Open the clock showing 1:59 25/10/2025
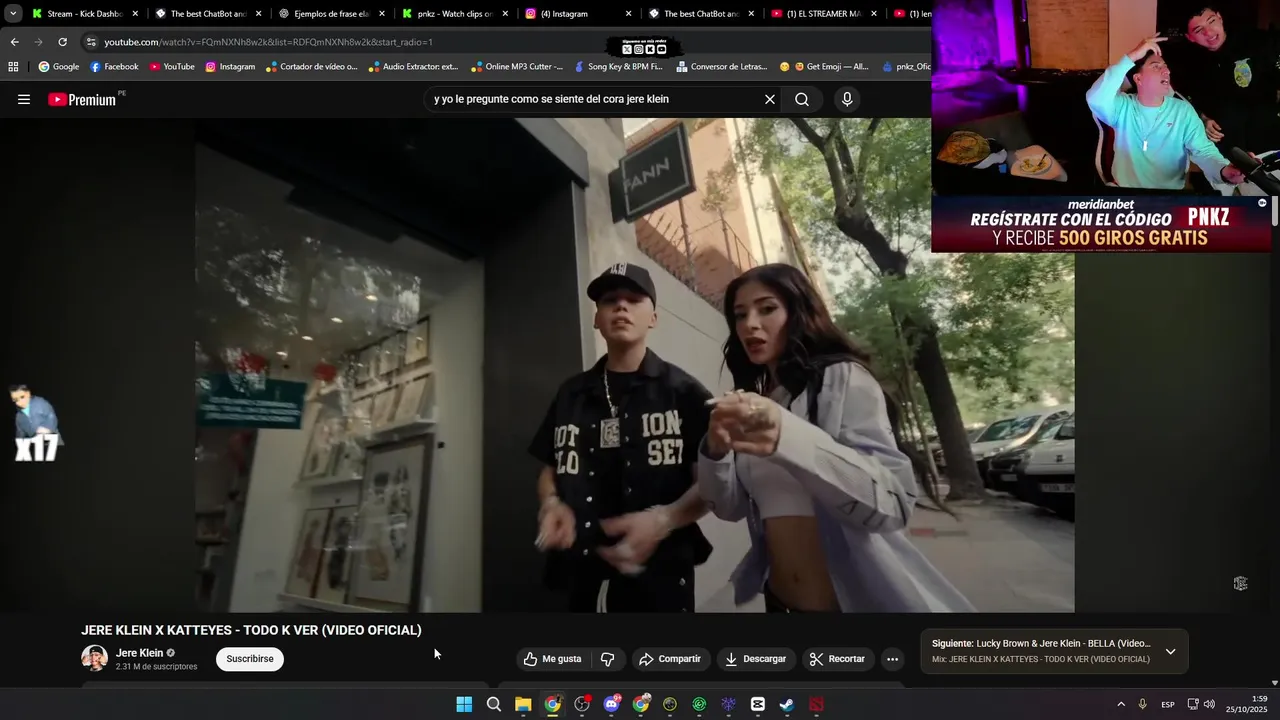The image size is (1280, 720). tap(1248, 704)
